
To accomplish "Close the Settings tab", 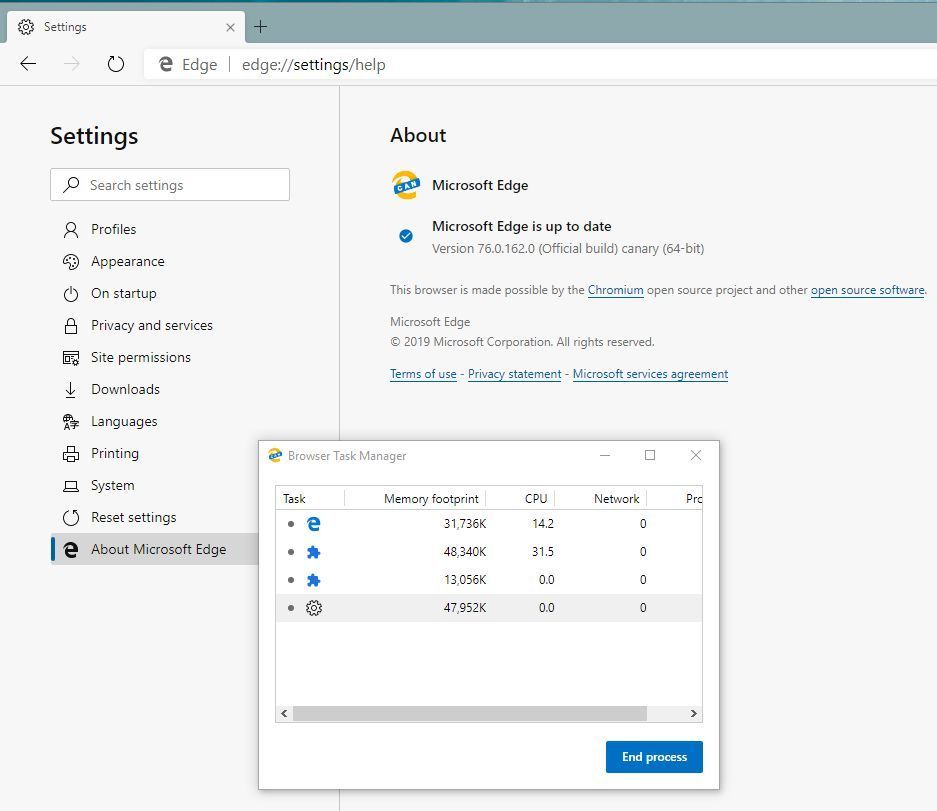I will 230,27.
